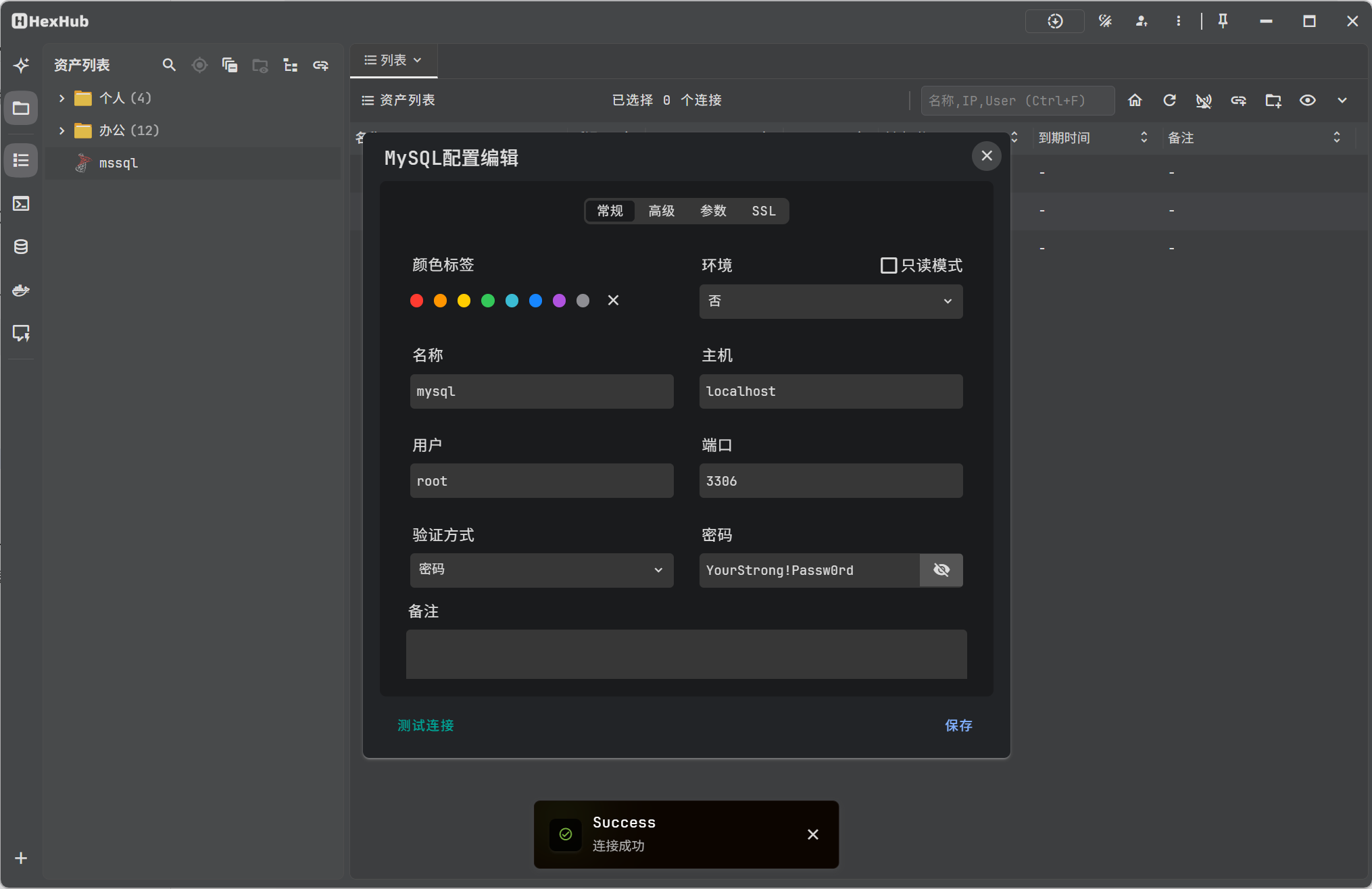Choose the yellow color tag
The height and width of the screenshot is (889, 1372).
click(x=464, y=301)
